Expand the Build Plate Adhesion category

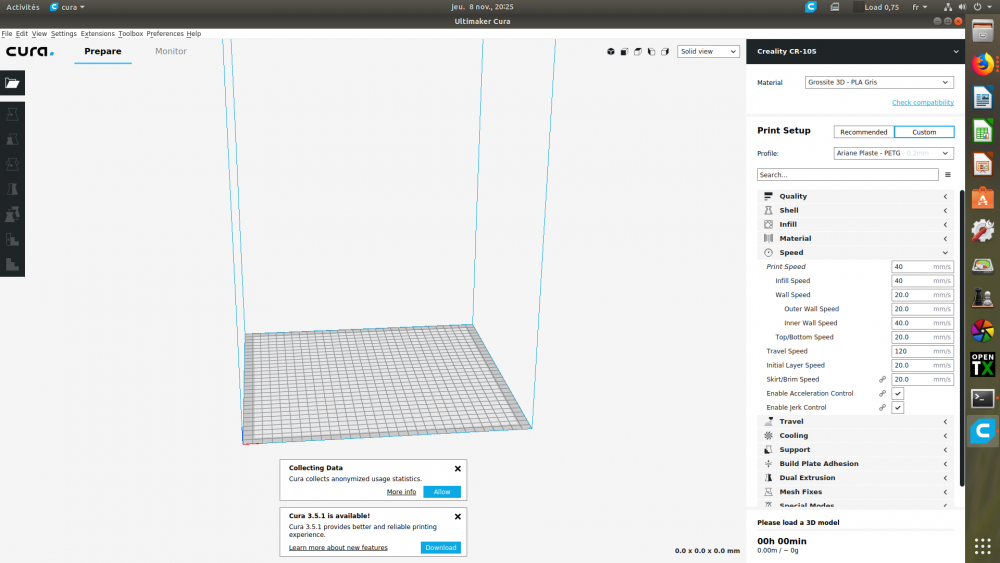[855, 464]
